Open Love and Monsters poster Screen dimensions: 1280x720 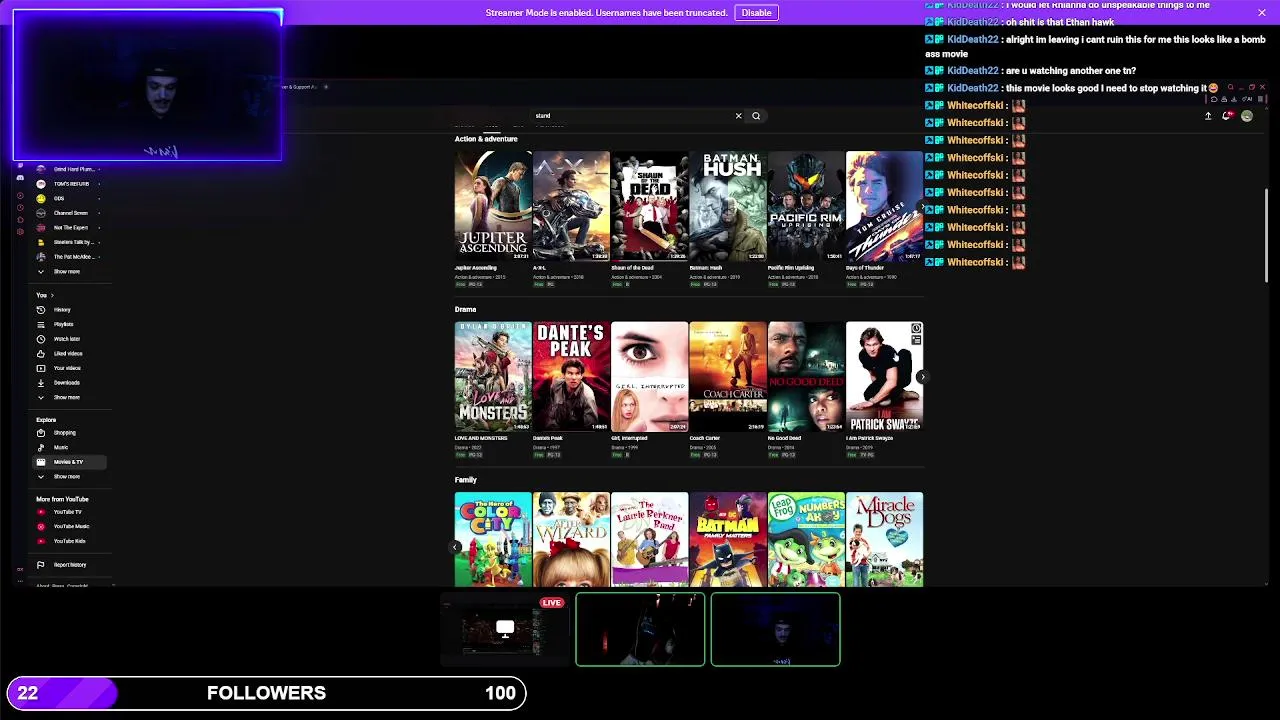493,376
